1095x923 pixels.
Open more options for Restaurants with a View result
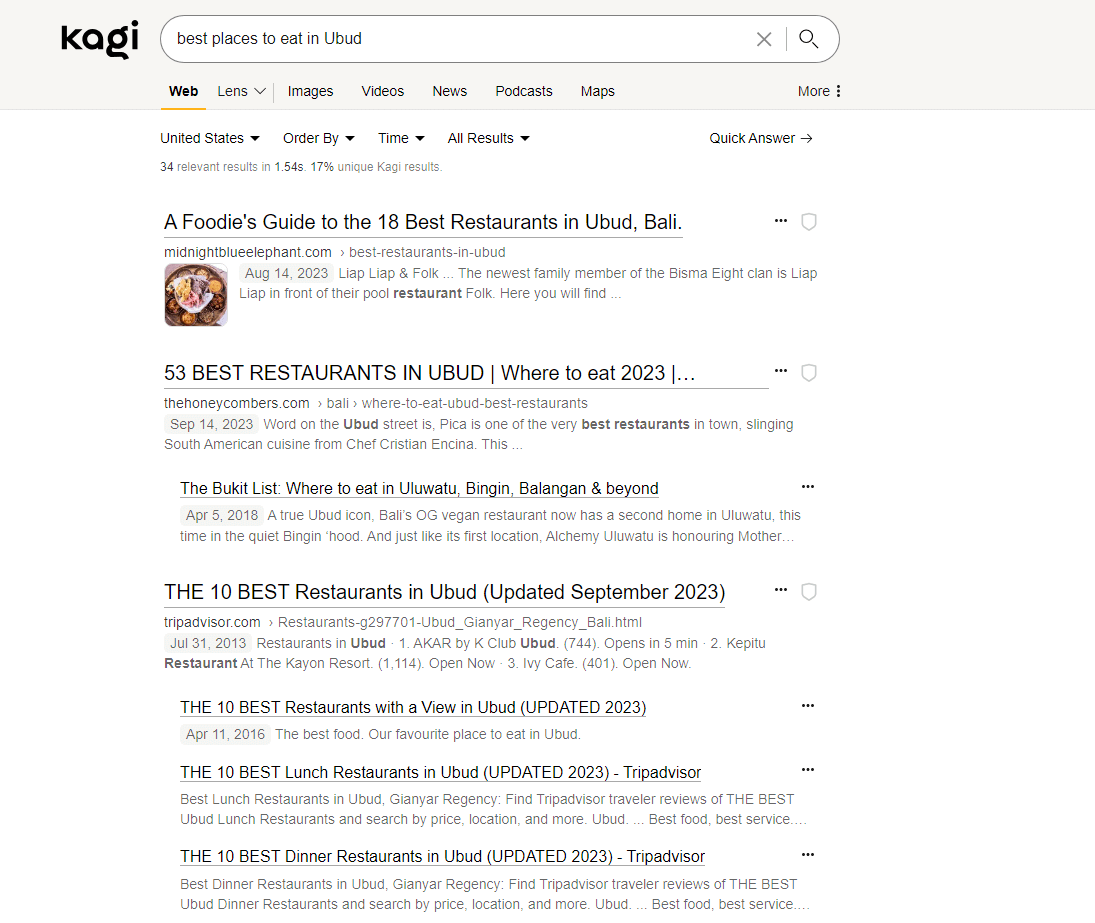point(808,706)
